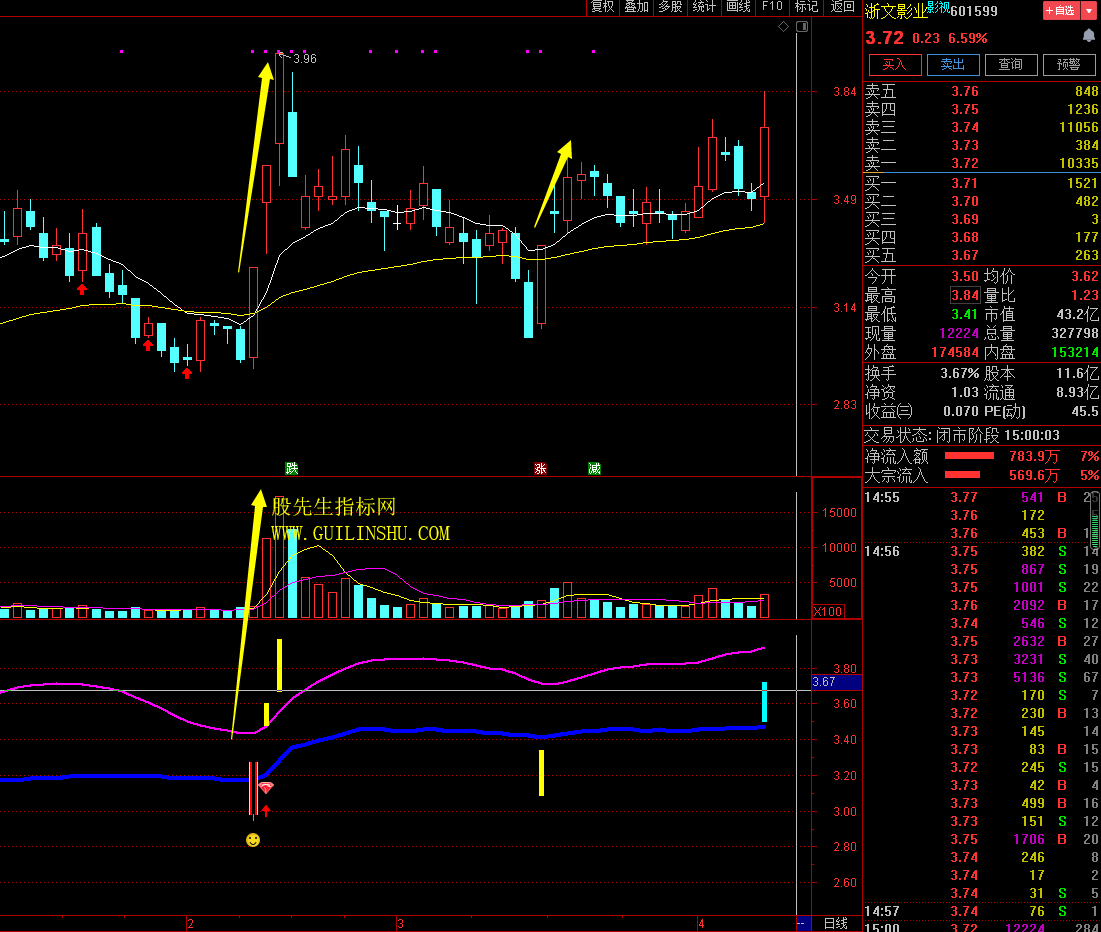Image resolution: width=1101 pixels, height=932 pixels.
Task: Click the 3.96 high price label
Action: [x=305, y=59]
